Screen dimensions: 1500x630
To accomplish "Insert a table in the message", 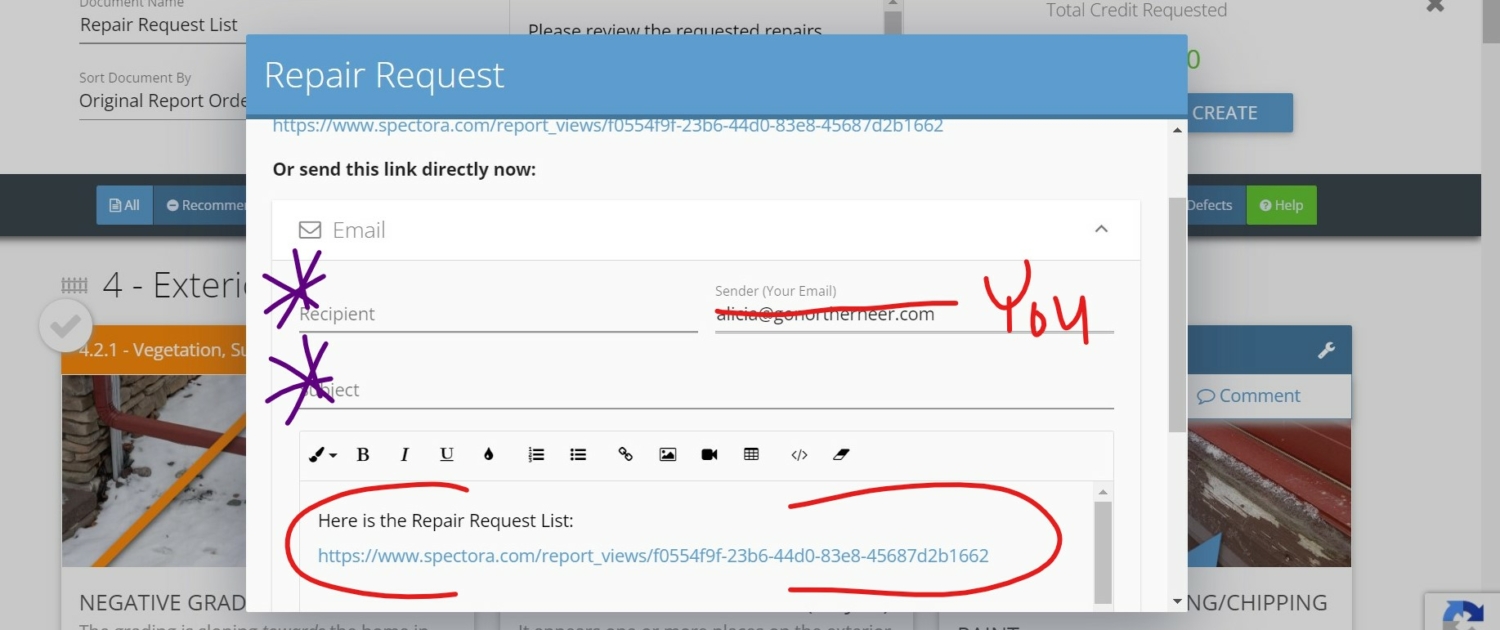I will pos(751,455).
